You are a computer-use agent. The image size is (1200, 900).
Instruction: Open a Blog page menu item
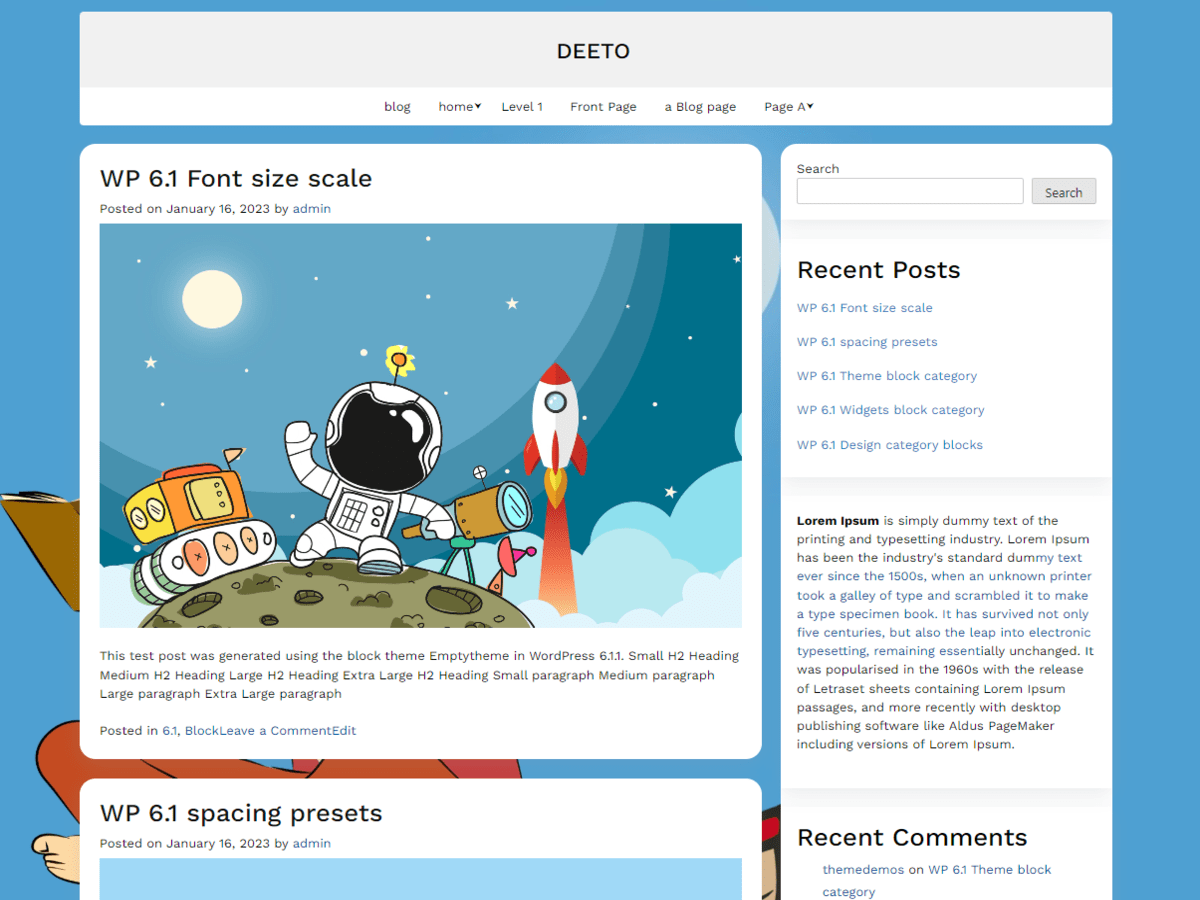coord(700,107)
